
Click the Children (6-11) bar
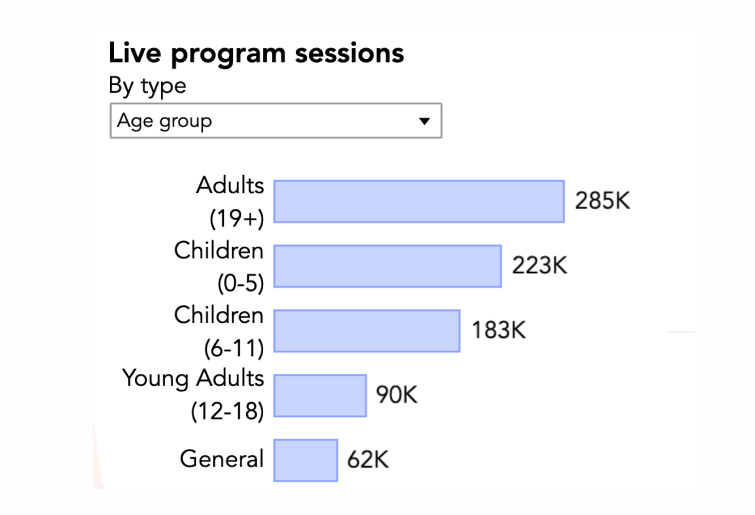click(367, 331)
